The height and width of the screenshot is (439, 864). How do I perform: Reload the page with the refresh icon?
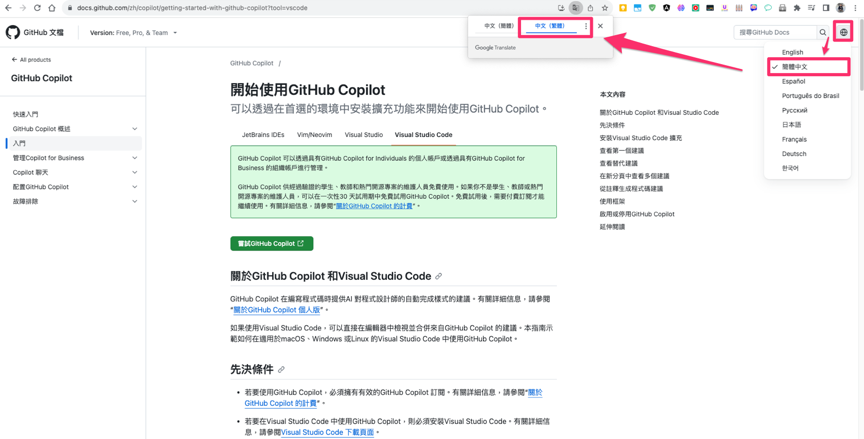click(37, 8)
